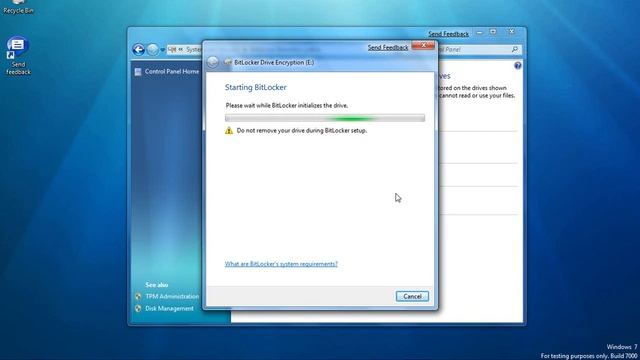Click 'See also' label in sidebar
This screenshot has height=360, width=640.
157,285
